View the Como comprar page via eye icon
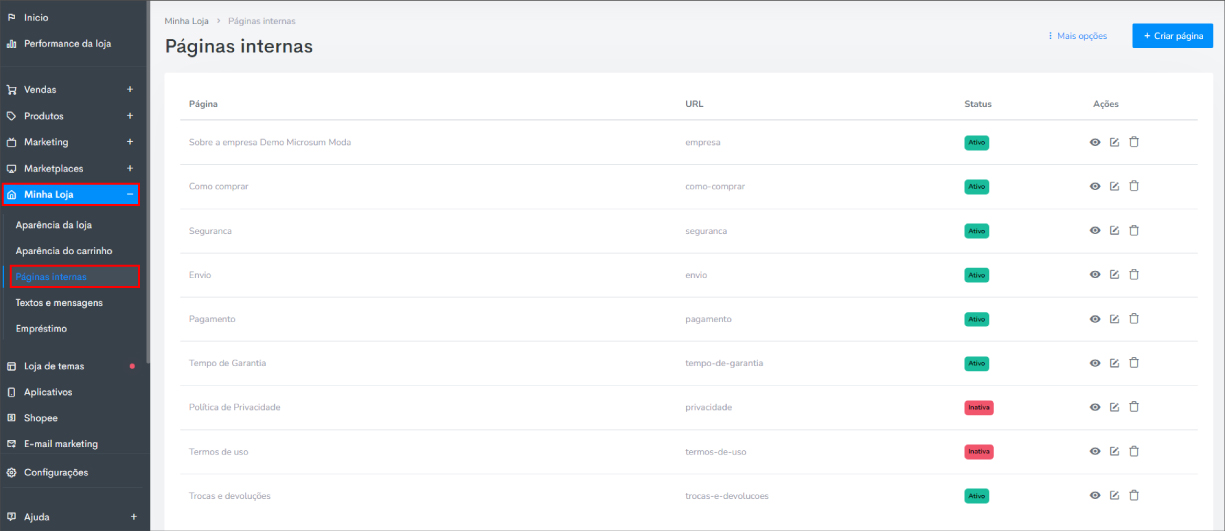This screenshot has height=531, width=1225. point(1095,186)
